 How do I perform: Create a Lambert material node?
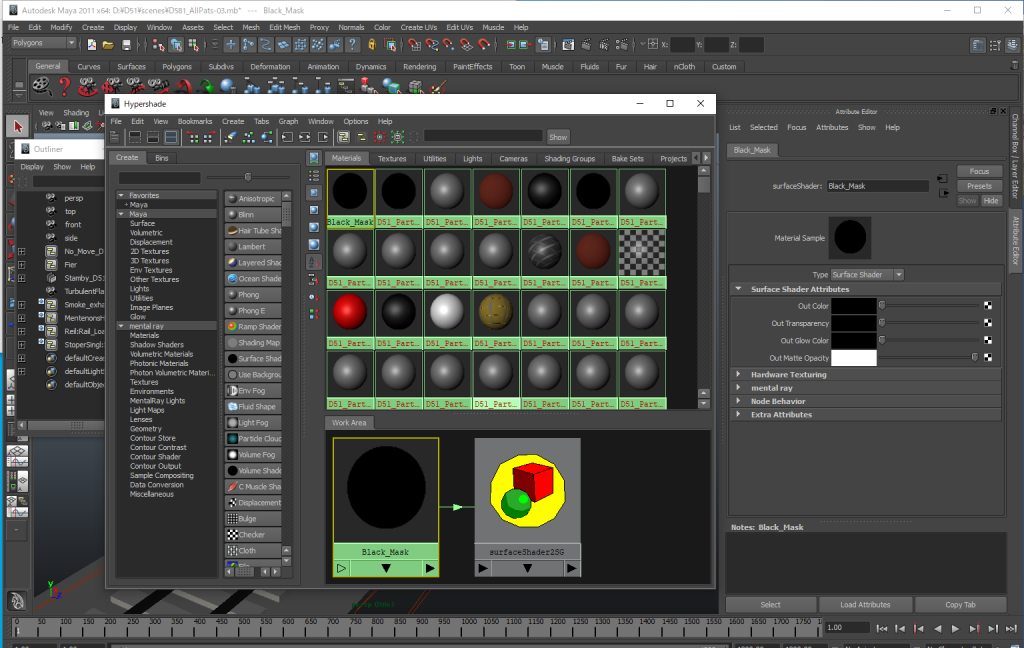pyautogui.click(x=253, y=246)
